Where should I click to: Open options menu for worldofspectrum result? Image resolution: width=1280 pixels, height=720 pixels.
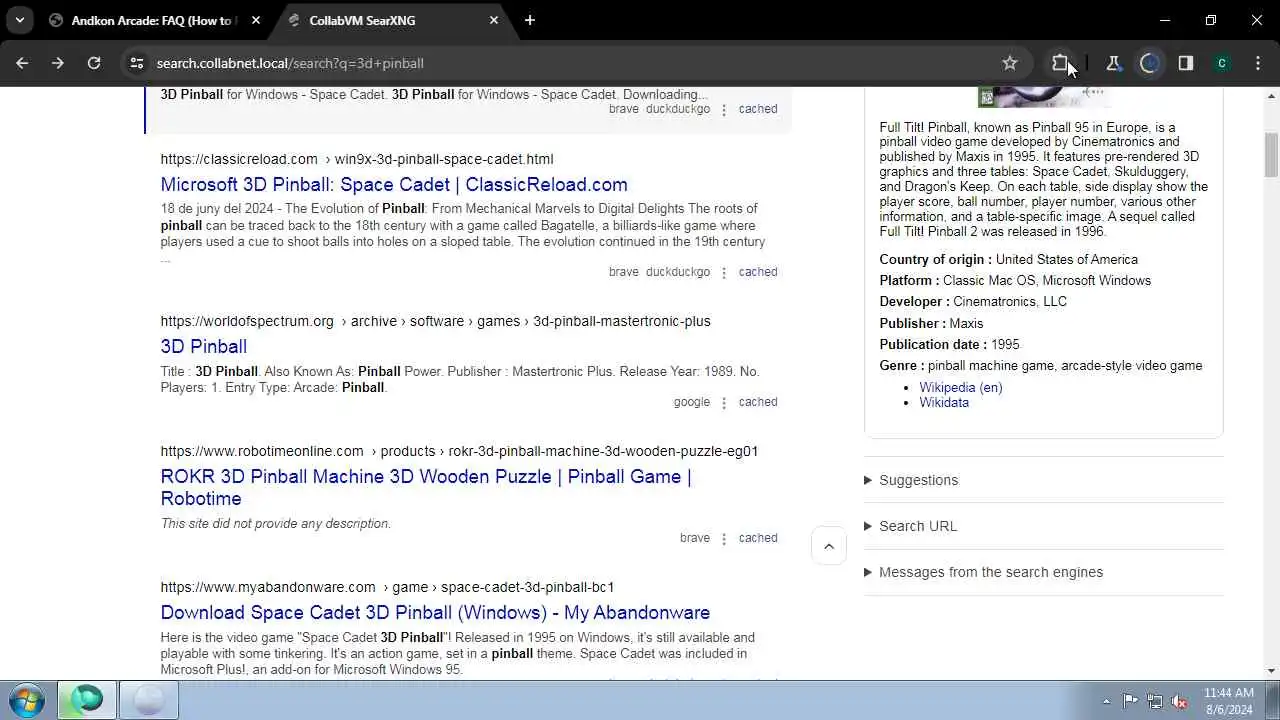724,403
